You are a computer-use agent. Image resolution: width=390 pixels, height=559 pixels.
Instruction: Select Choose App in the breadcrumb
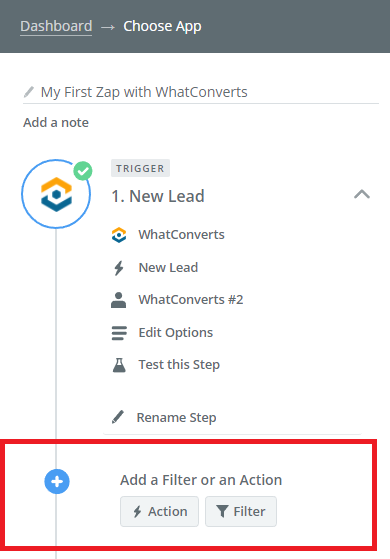click(163, 26)
